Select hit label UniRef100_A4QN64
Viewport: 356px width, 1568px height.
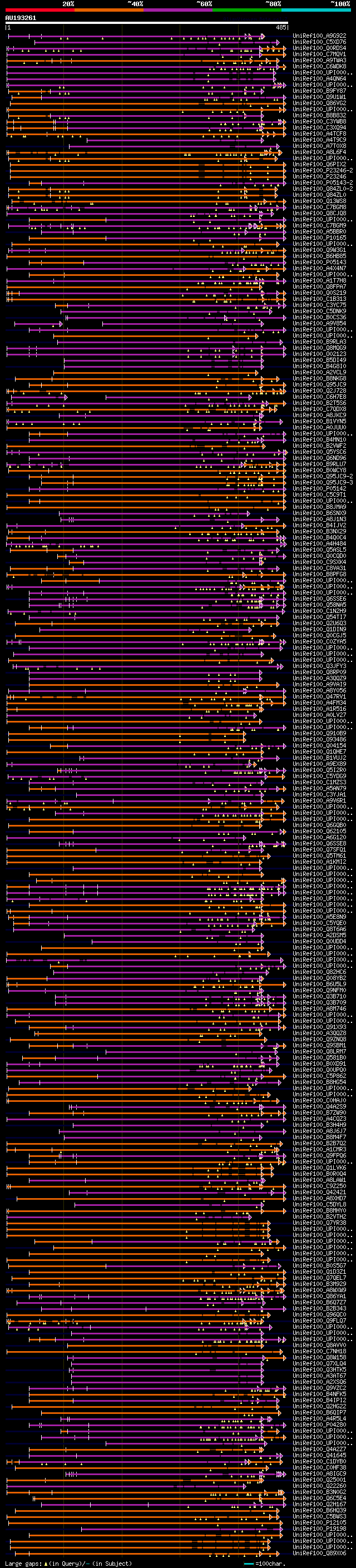point(319,78)
